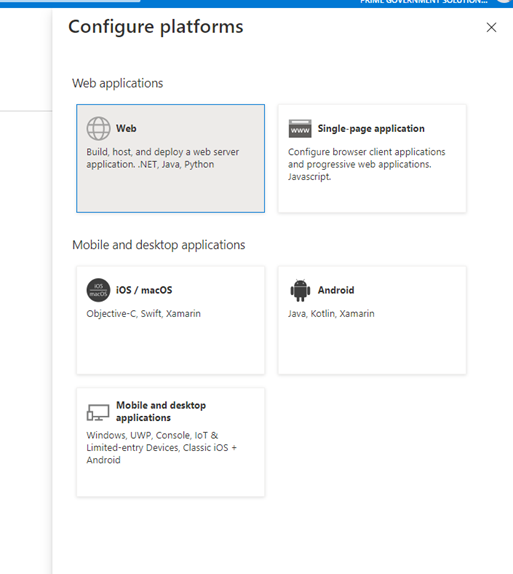
Task: Pick the Android platform label
Action: click(336, 290)
